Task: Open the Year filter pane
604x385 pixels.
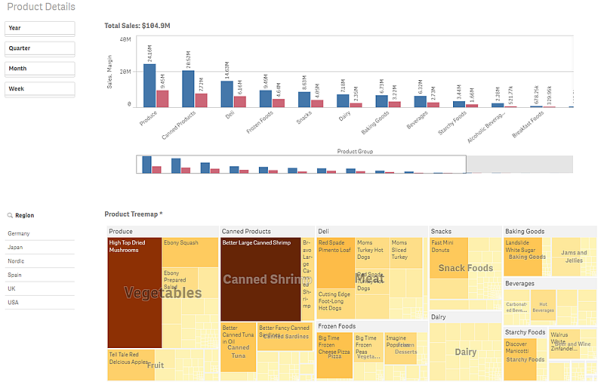Action: 40,28
